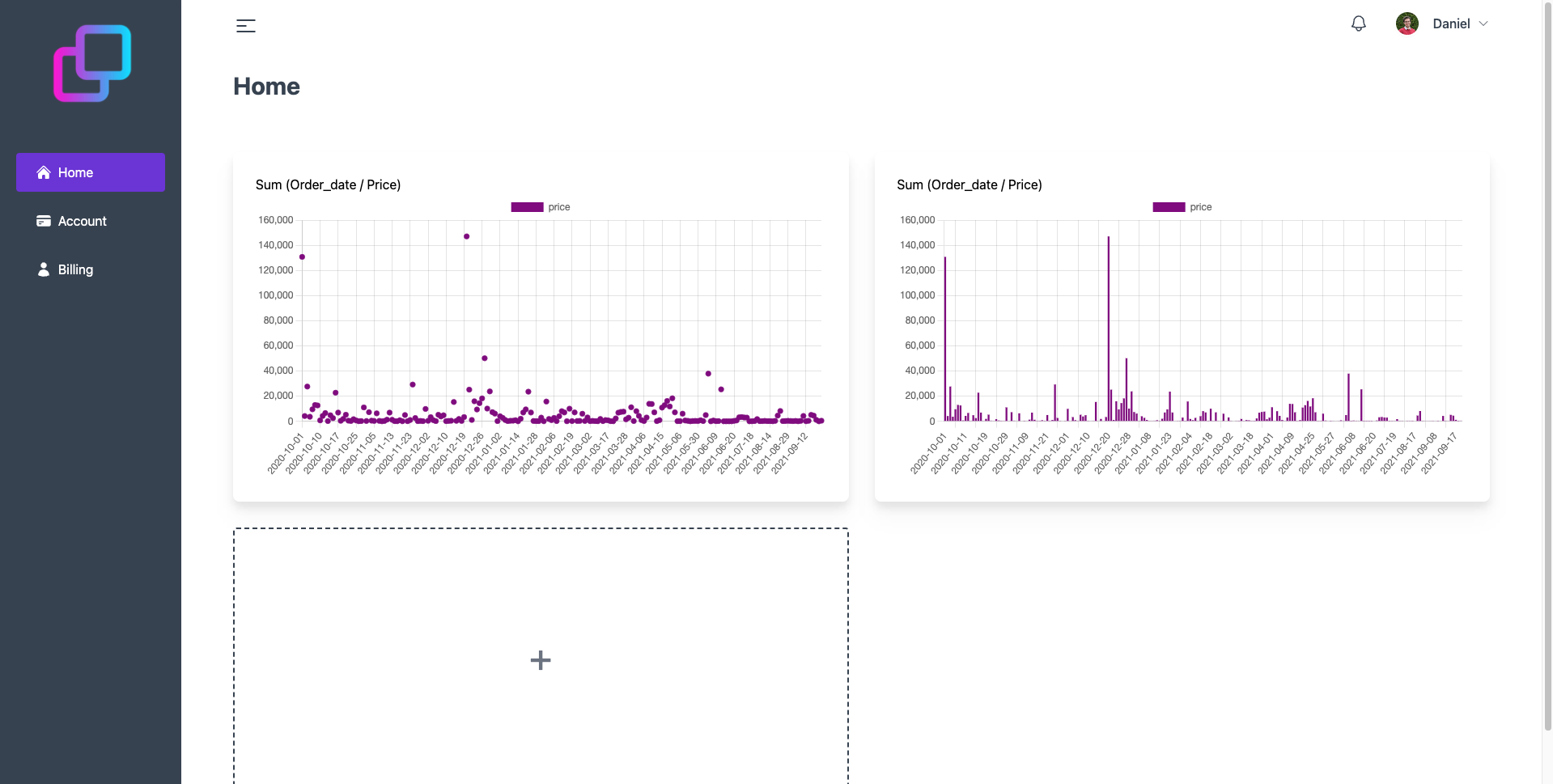Image resolution: width=1553 pixels, height=784 pixels.
Task: Click the left chart title Sum (Order_date / Price)
Action: [x=329, y=184]
